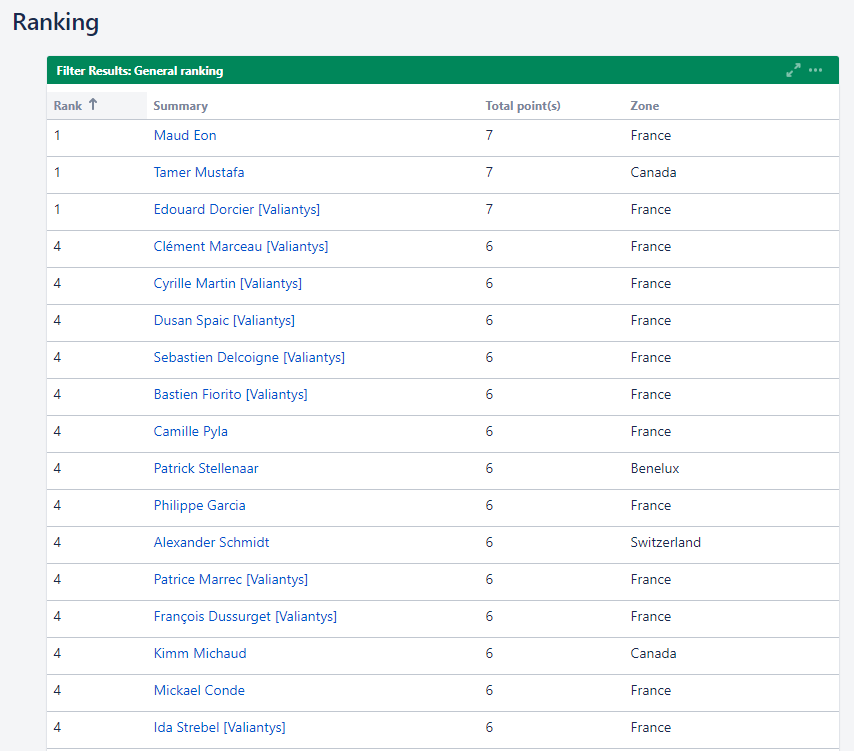The image size is (854, 751).
Task: Sort by the Zone column header
Action: point(644,106)
